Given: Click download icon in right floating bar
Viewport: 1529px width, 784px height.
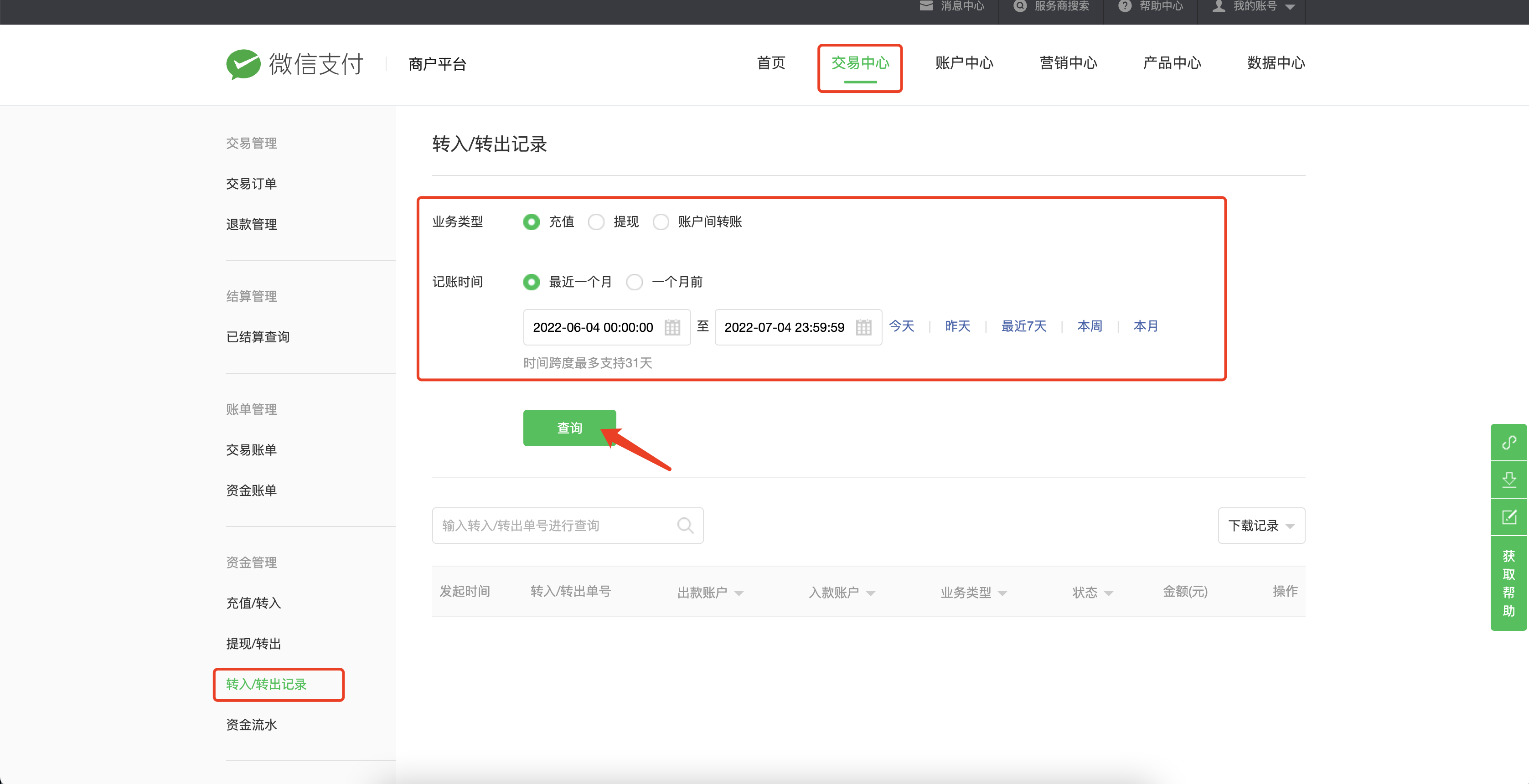Looking at the screenshot, I should (1509, 480).
